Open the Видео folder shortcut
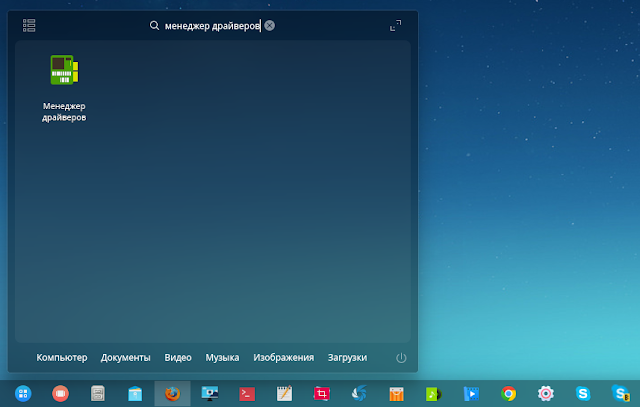Screen dimensions: 640x407 (178, 358)
